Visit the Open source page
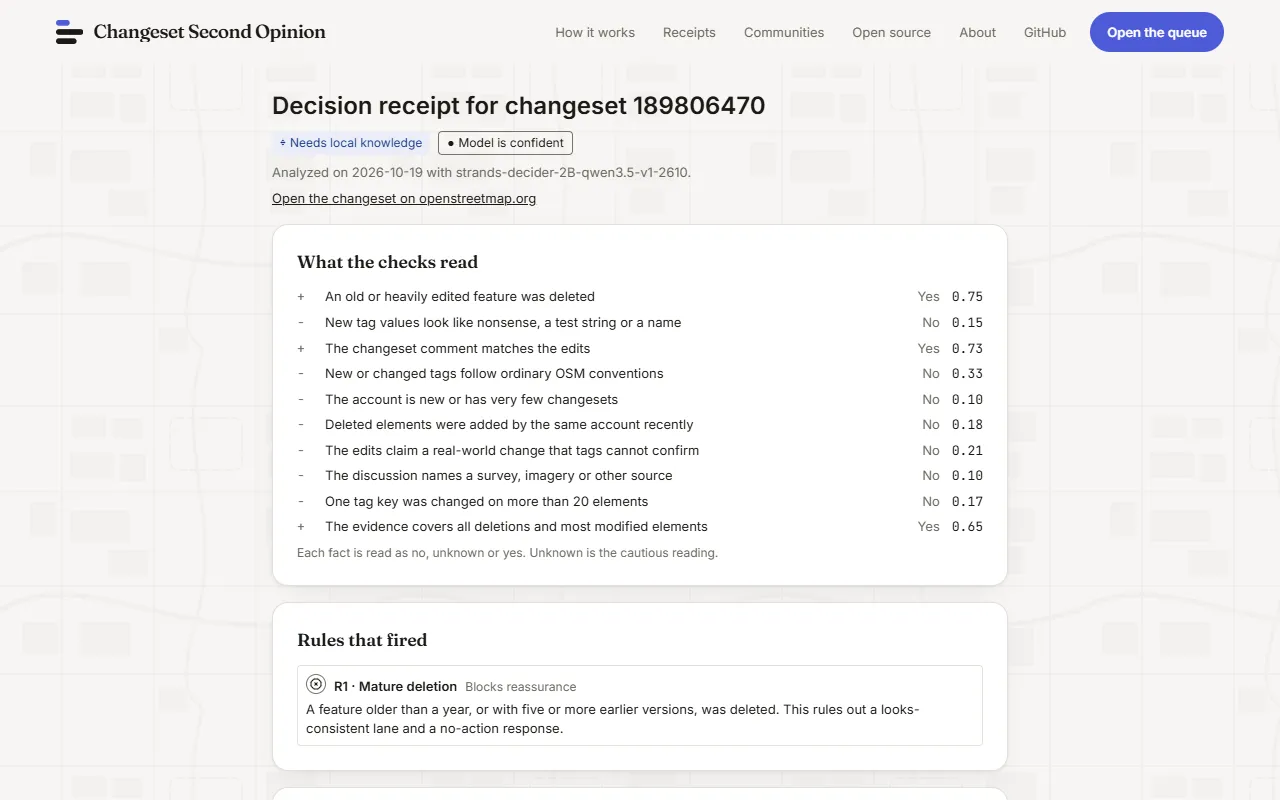This screenshot has width=1280, height=800. [x=891, y=32]
